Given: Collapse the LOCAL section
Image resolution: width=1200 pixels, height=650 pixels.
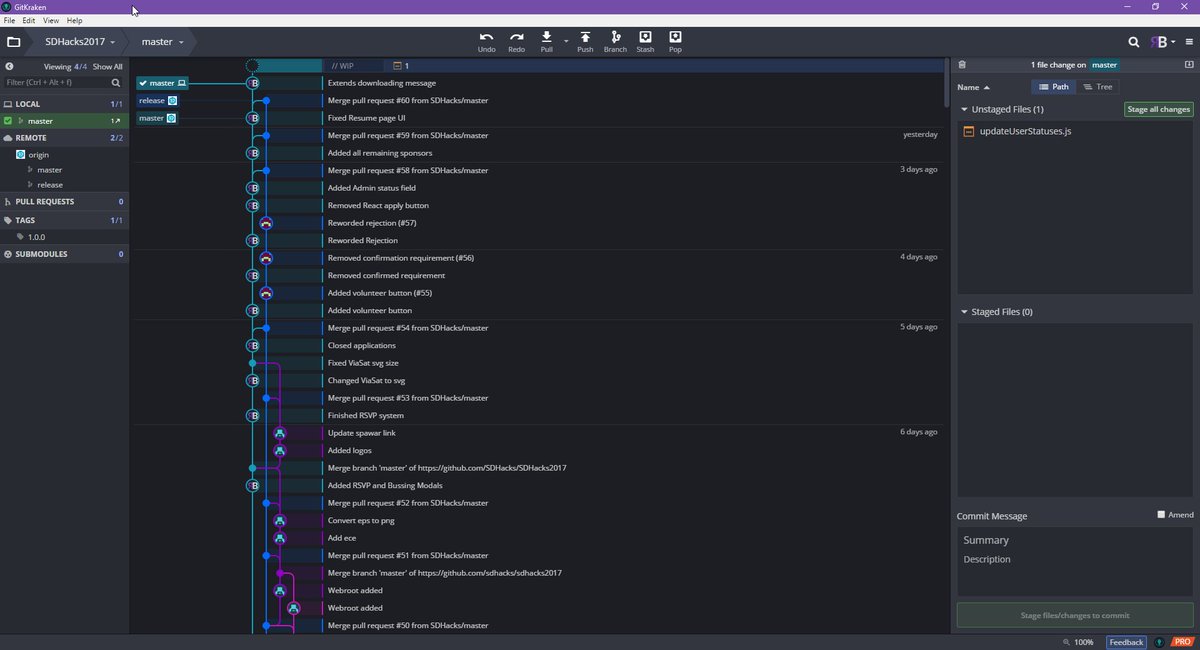Looking at the screenshot, I should coord(65,103).
